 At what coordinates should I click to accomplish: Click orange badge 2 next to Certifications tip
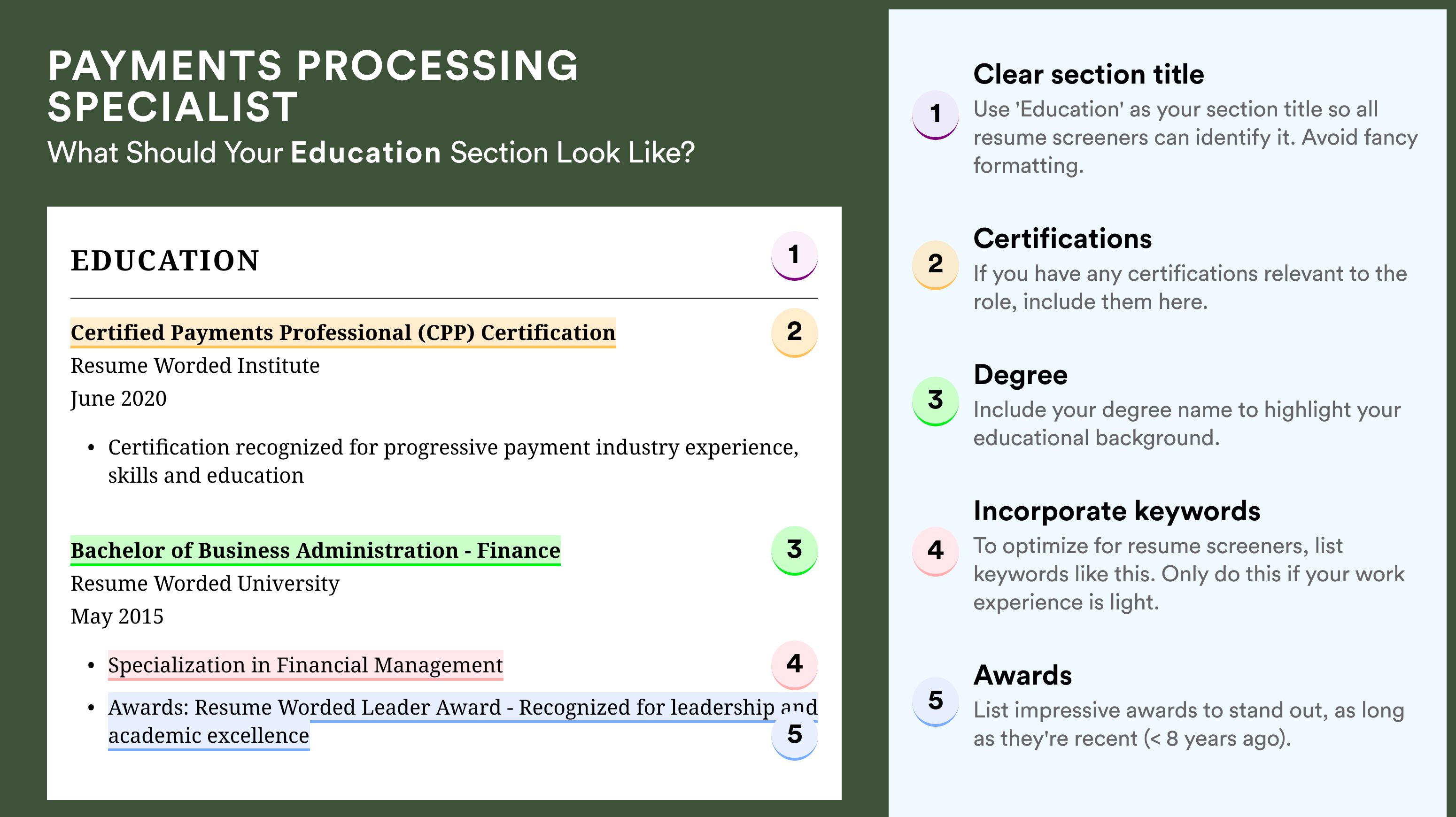pos(936,265)
